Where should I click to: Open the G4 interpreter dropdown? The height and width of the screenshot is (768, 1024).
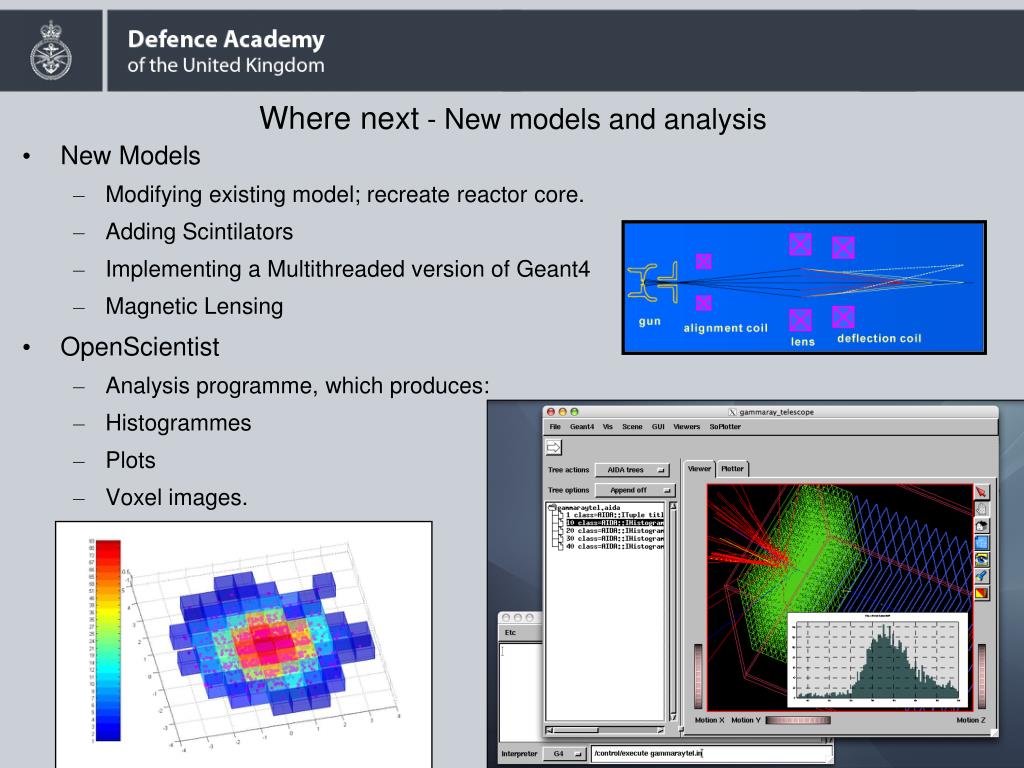tap(564, 754)
